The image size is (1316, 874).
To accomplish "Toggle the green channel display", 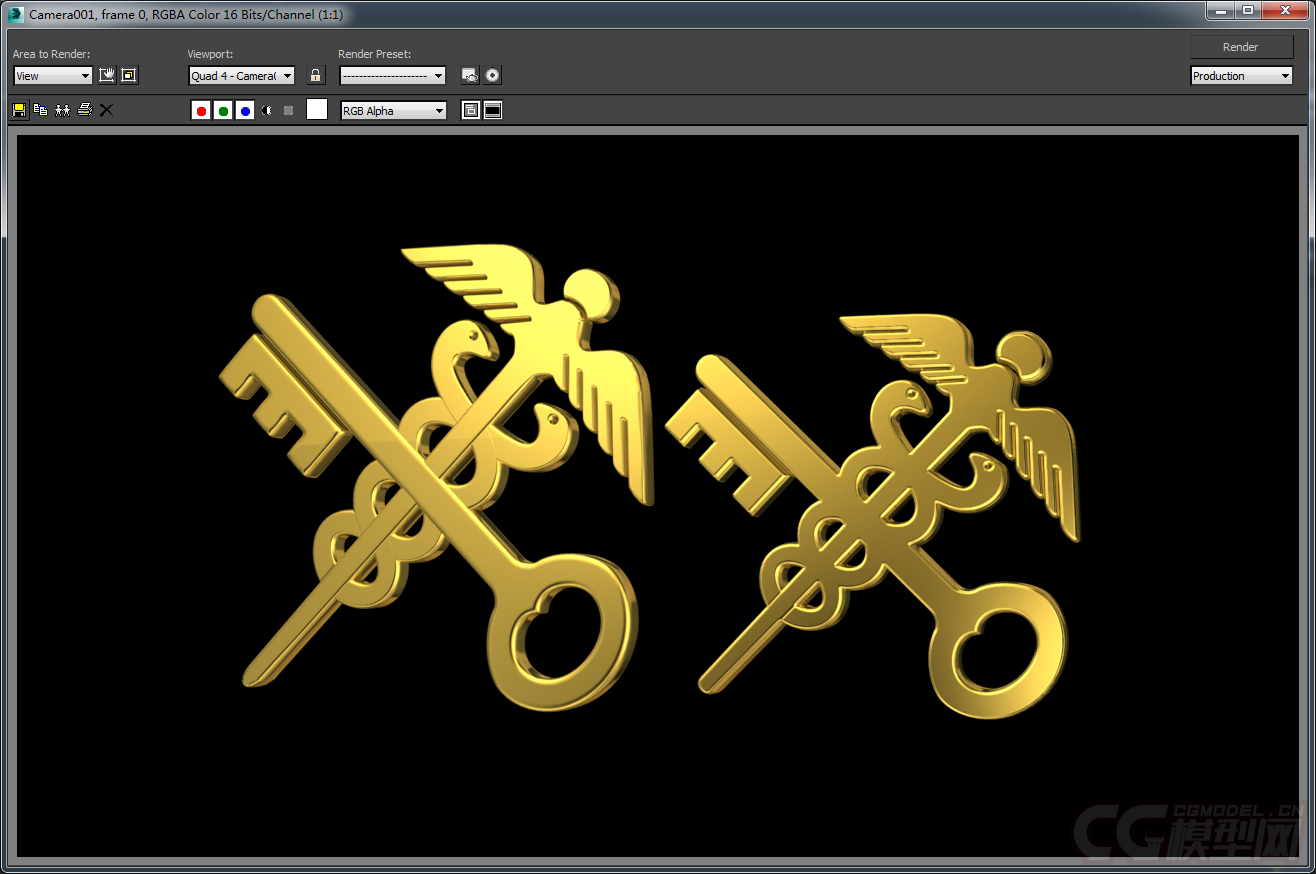I will pos(223,111).
